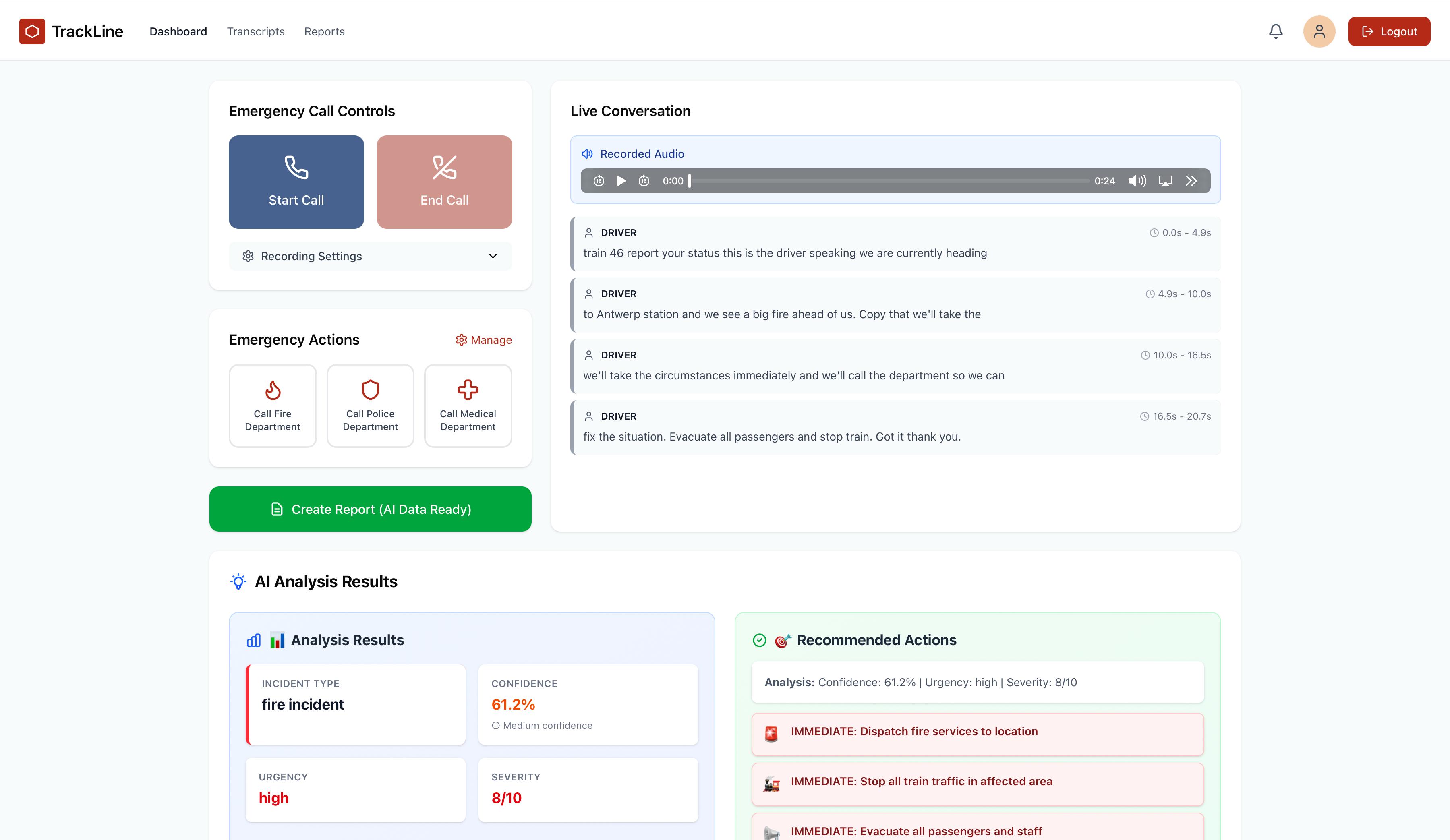
Task: Click the Urgency high card
Action: pyautogui.click(x=356, y=790)
